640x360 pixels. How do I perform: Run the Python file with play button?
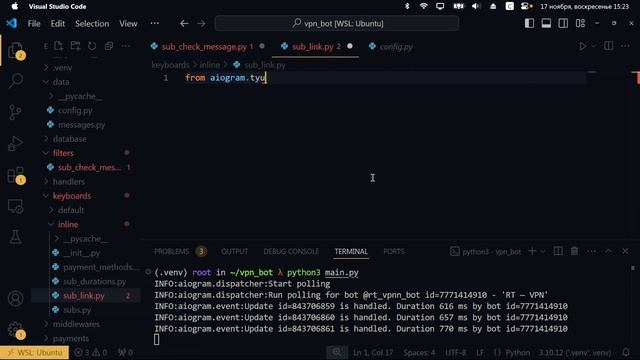tap(583, 46)
